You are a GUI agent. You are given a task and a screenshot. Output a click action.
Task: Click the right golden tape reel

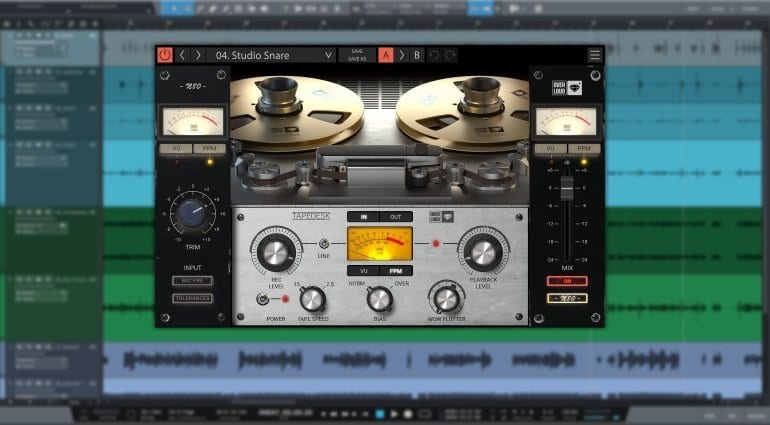tap(465, 114)
